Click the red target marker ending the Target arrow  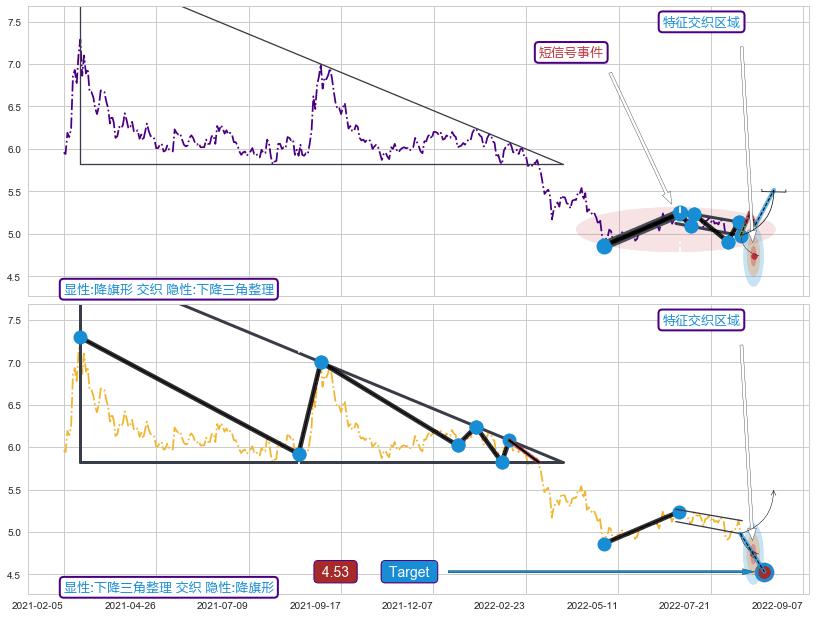click(x=765, y=572)
